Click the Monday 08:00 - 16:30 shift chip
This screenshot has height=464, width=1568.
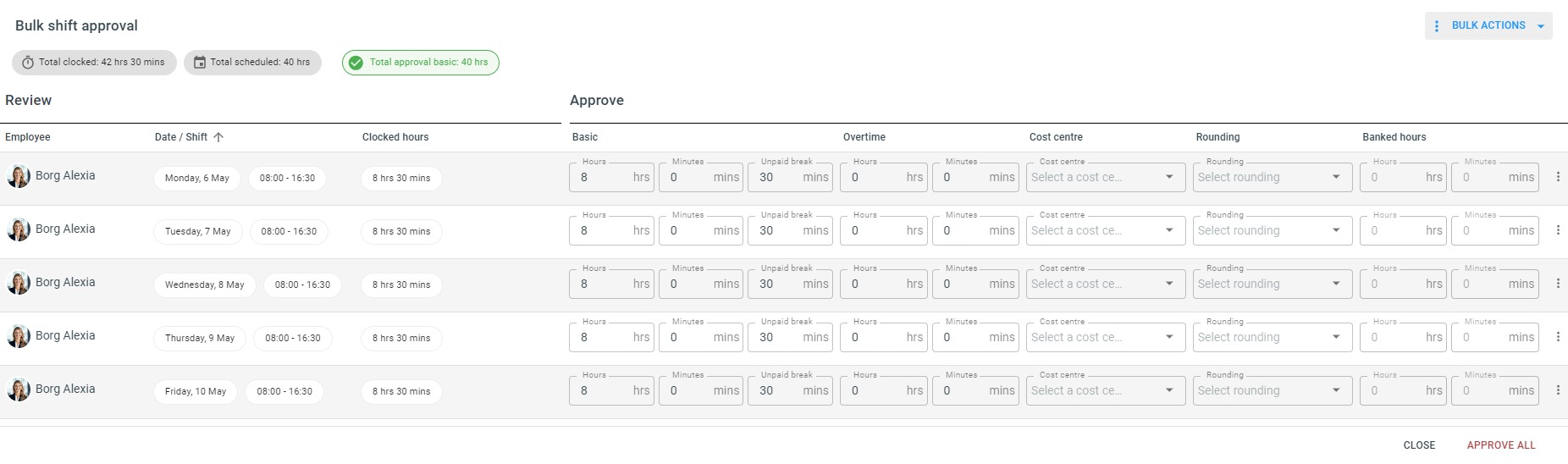287,179
